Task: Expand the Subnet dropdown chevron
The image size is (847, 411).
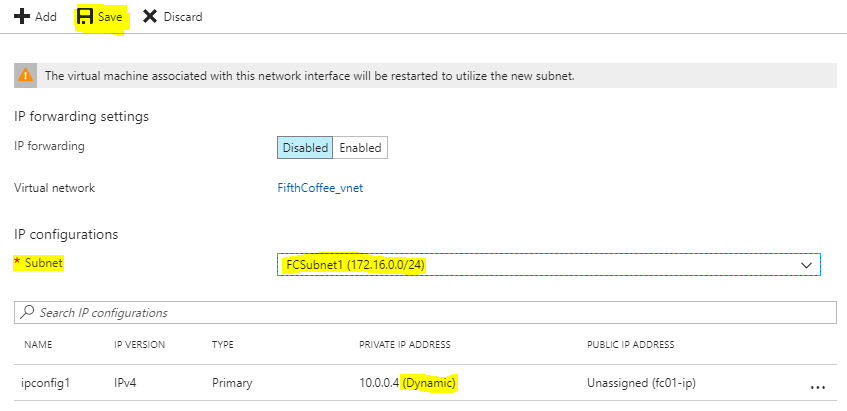Action: (x=806, y=265)
